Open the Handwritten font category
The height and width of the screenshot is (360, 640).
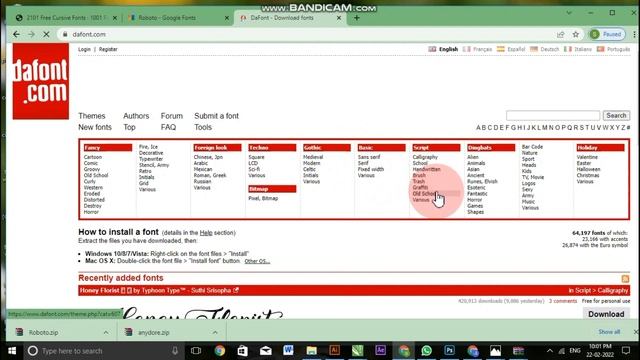tap(427, 169)
